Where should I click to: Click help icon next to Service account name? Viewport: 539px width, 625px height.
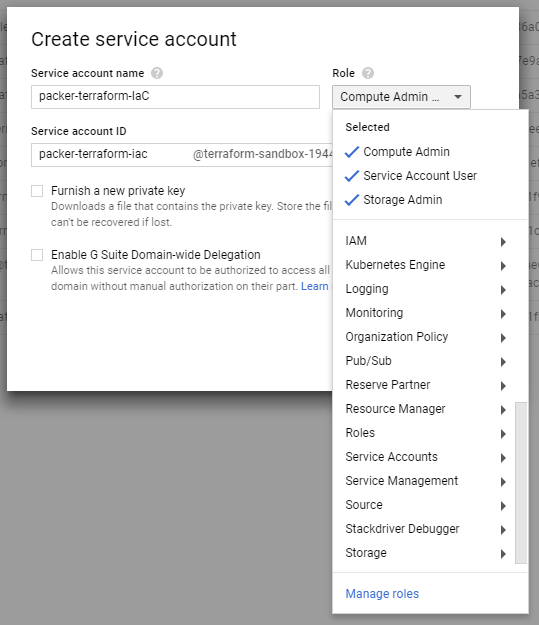coord(157,73)
